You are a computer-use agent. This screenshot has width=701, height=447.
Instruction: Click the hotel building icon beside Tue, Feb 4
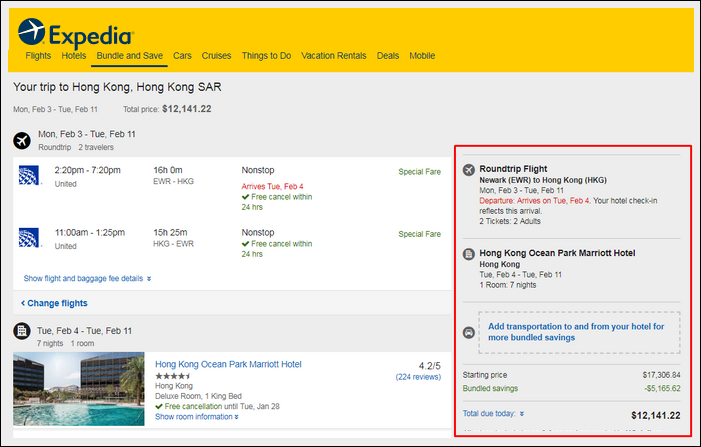(22, 331)
